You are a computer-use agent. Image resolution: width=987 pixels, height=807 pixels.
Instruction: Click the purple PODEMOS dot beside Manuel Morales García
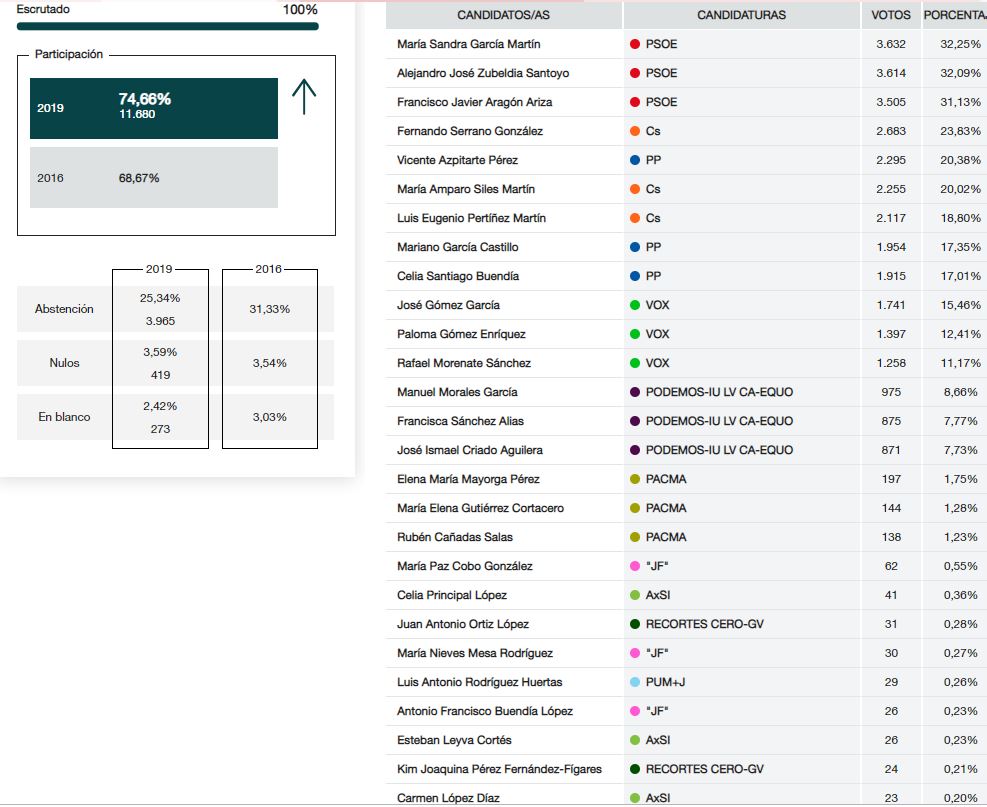(635, 392)
